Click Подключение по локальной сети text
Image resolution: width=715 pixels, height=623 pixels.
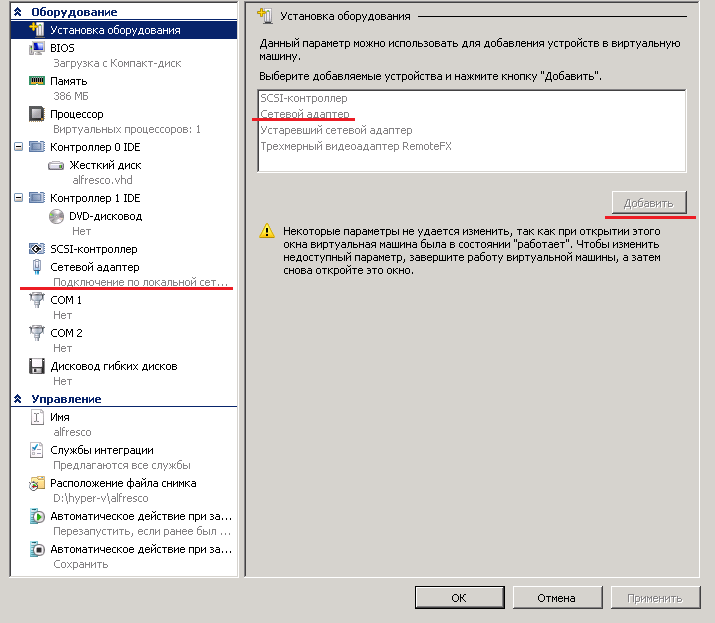tap(140, 282)
